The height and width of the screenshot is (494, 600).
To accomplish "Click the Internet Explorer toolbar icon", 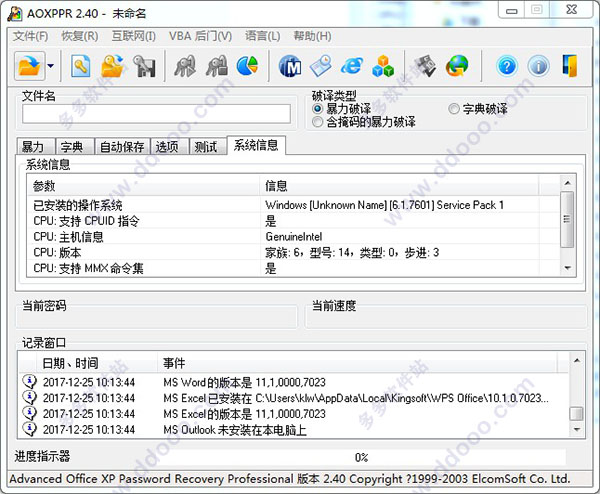I will (352, 66).
